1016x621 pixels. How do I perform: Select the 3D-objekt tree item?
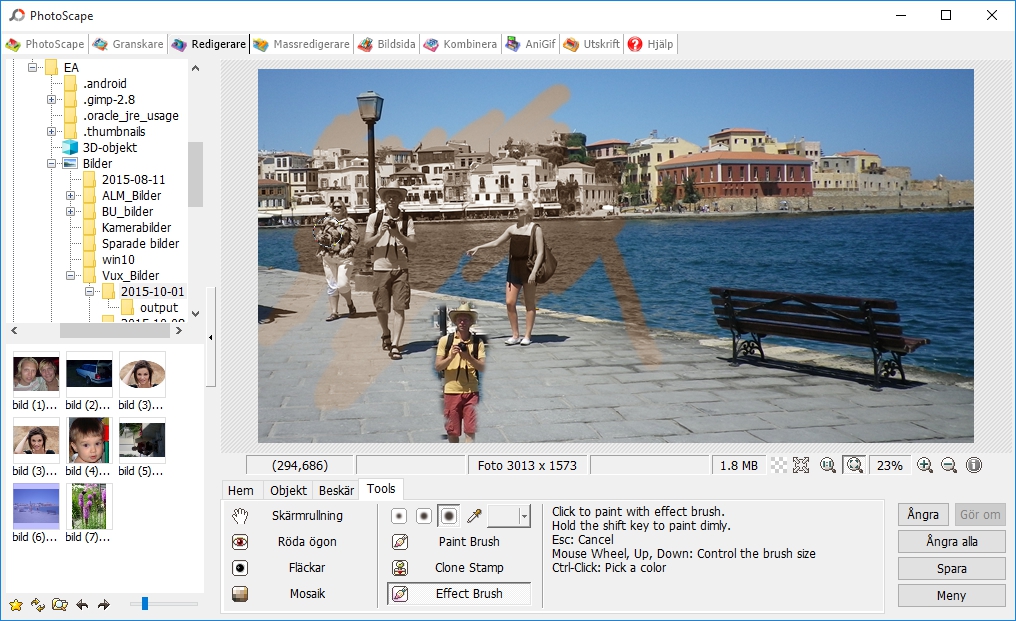[110, 148]
